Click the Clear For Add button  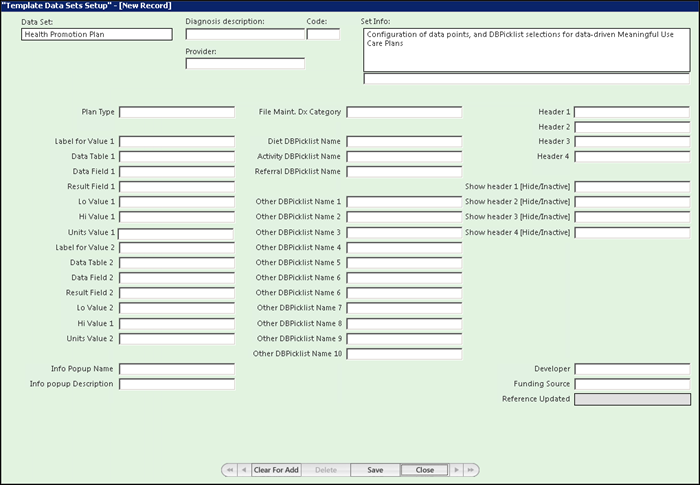pyautogui.click(x=276, y=470)
